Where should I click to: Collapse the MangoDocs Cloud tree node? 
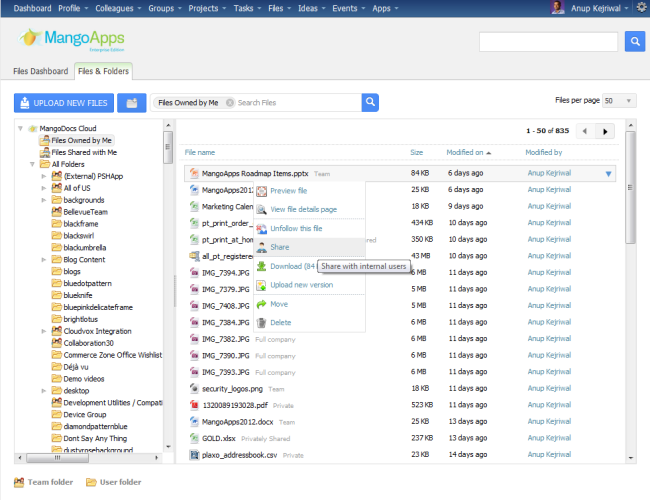click(20, 129)
